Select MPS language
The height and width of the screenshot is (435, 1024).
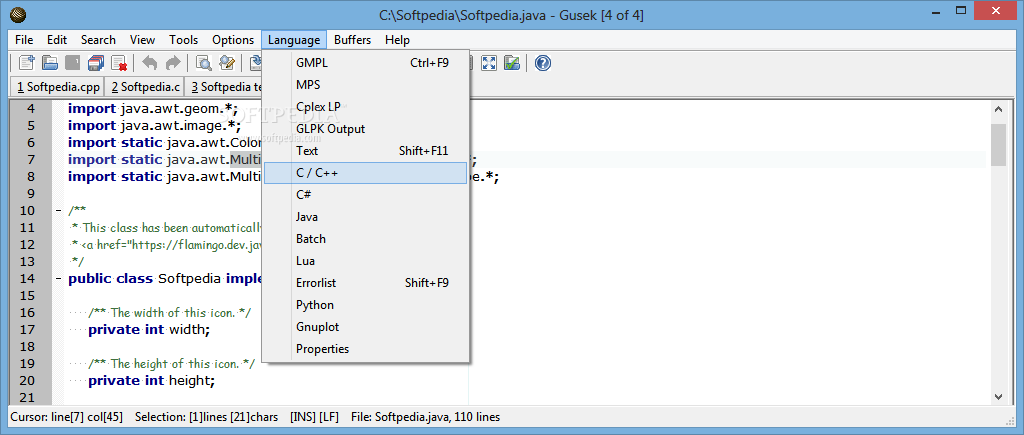coord(365,85)
